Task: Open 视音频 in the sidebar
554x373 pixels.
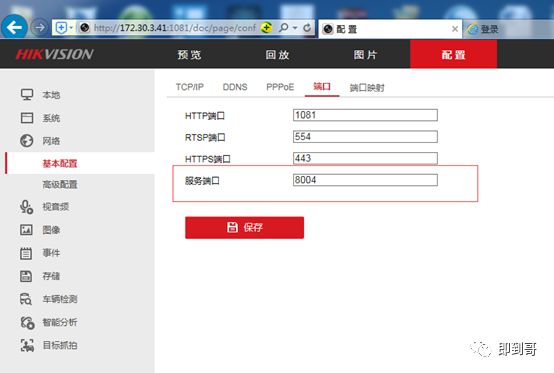Action: pos(55,207)
